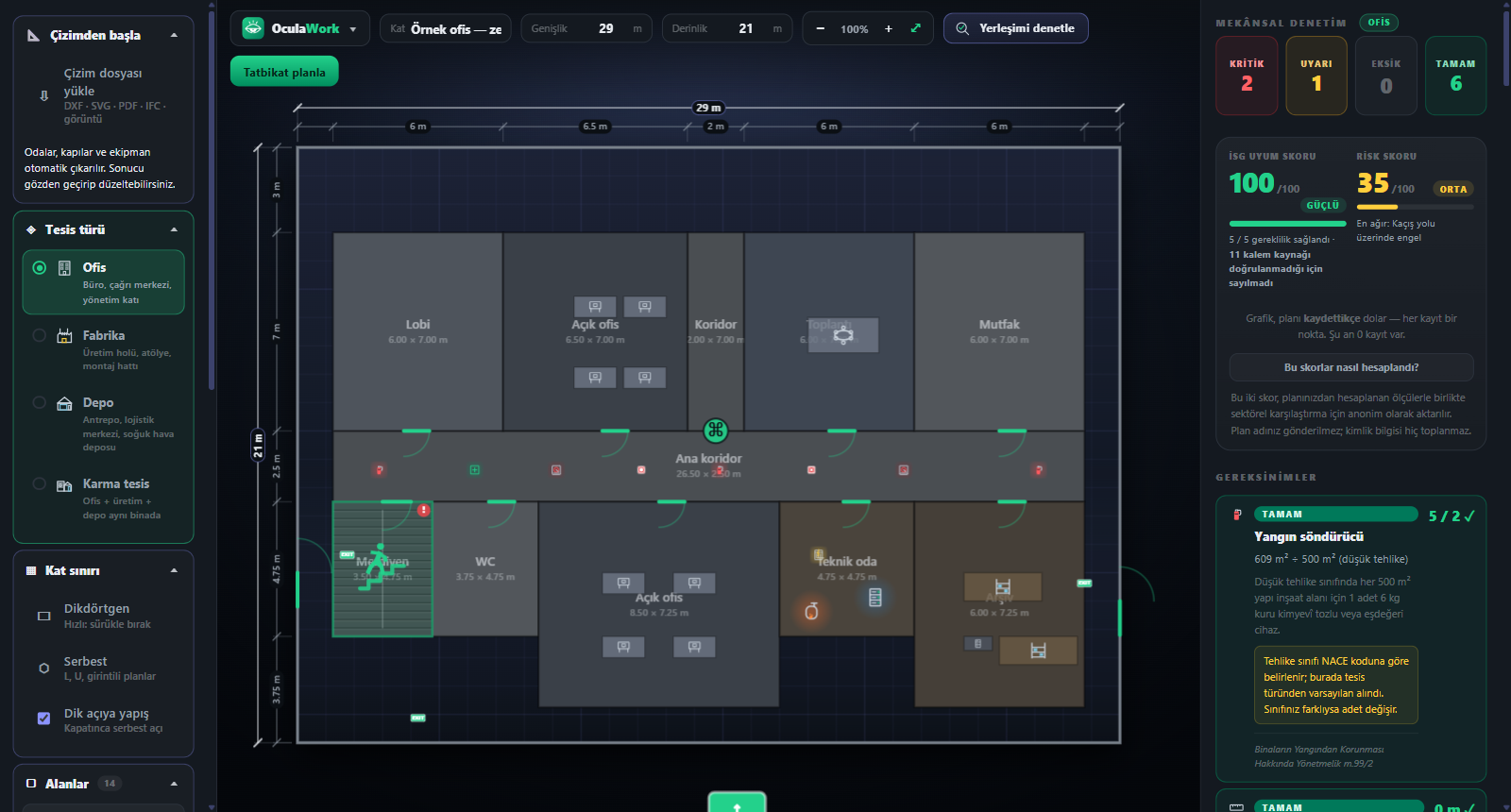Toggle the Dik açıya yapış checkbox
This screenshot has width=1511, height=812.
pos(43,719)
